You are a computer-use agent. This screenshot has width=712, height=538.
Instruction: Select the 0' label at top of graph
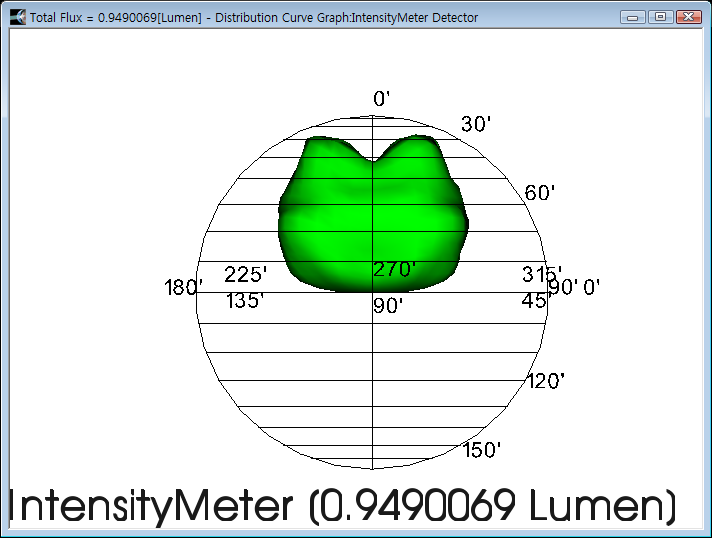coord(382,99)
